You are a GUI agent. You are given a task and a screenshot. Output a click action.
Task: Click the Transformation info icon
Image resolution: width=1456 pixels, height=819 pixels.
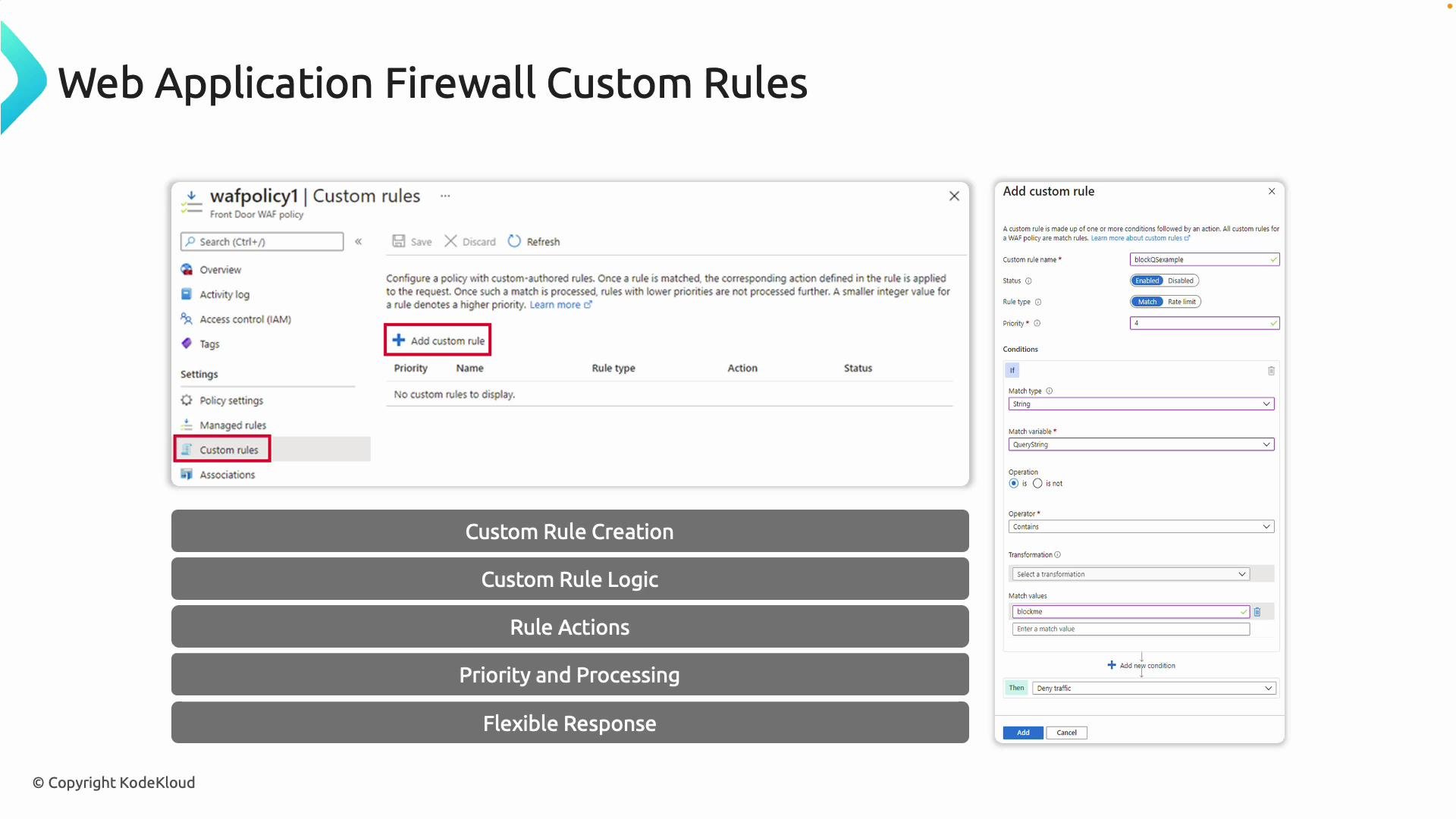coord(1058,555)
